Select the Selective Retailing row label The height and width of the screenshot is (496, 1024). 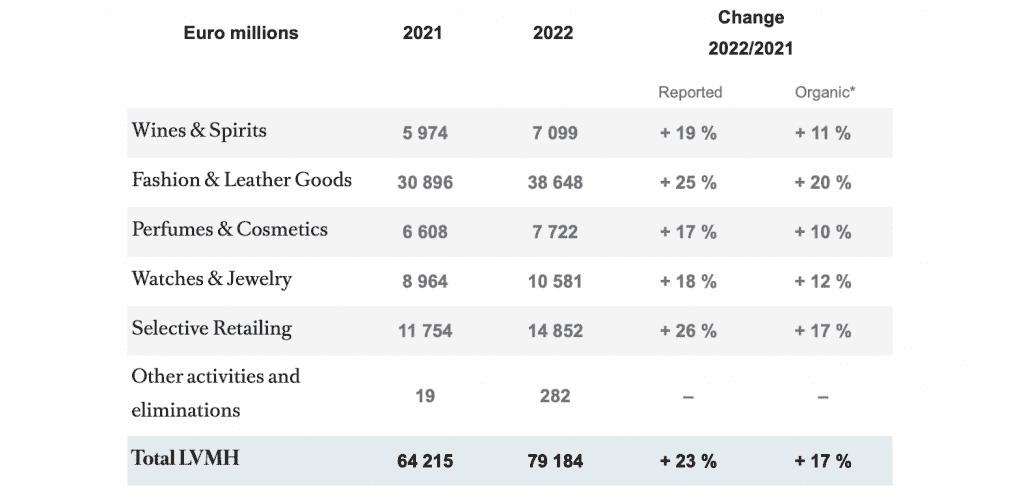click(211, 328)
